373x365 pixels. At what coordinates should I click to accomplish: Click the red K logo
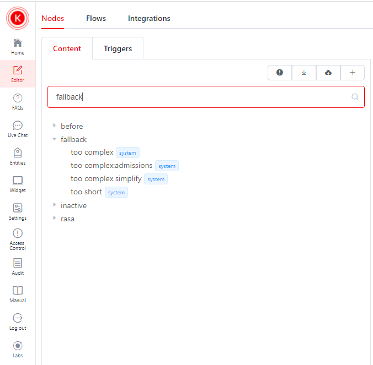click(17, 18)
